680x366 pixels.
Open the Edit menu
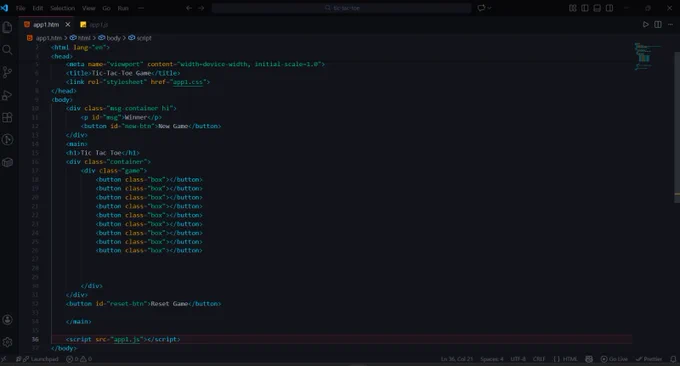[x=38, y=8]
